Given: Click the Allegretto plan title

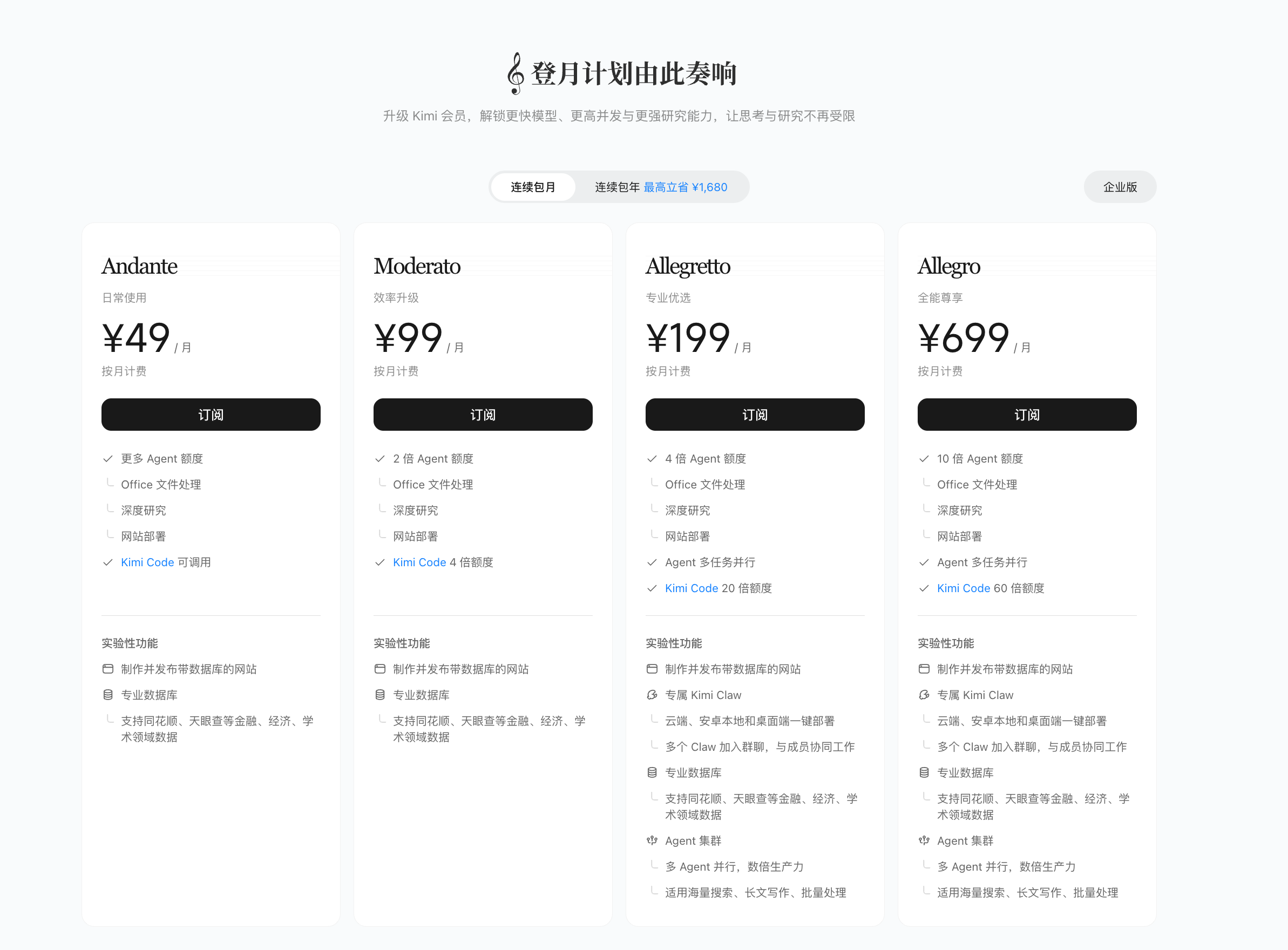Looking at the screenshot, I should coord(688,267).
